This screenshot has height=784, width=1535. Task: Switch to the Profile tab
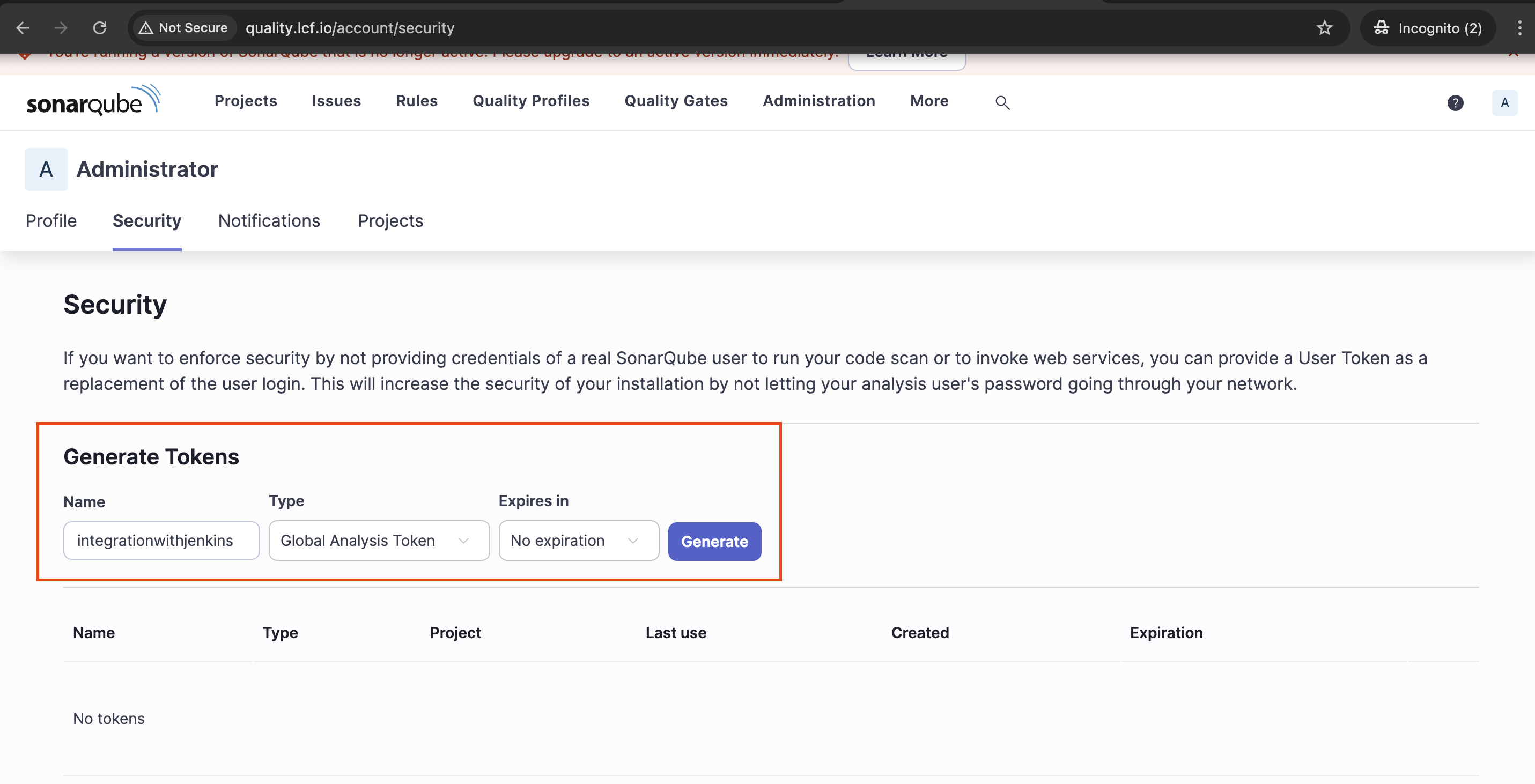click(51, 221)
